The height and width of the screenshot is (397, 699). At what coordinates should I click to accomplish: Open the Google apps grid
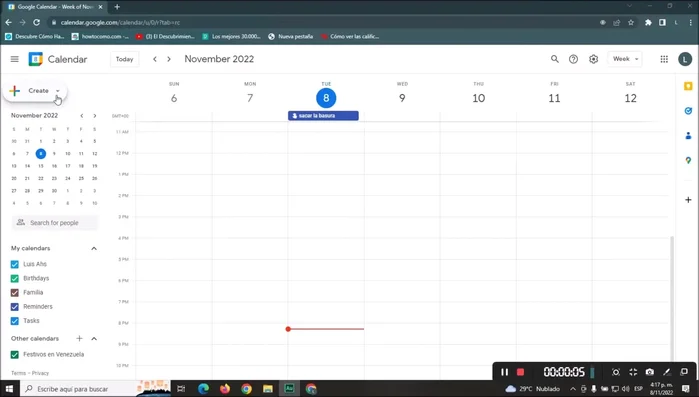(664, 59)
